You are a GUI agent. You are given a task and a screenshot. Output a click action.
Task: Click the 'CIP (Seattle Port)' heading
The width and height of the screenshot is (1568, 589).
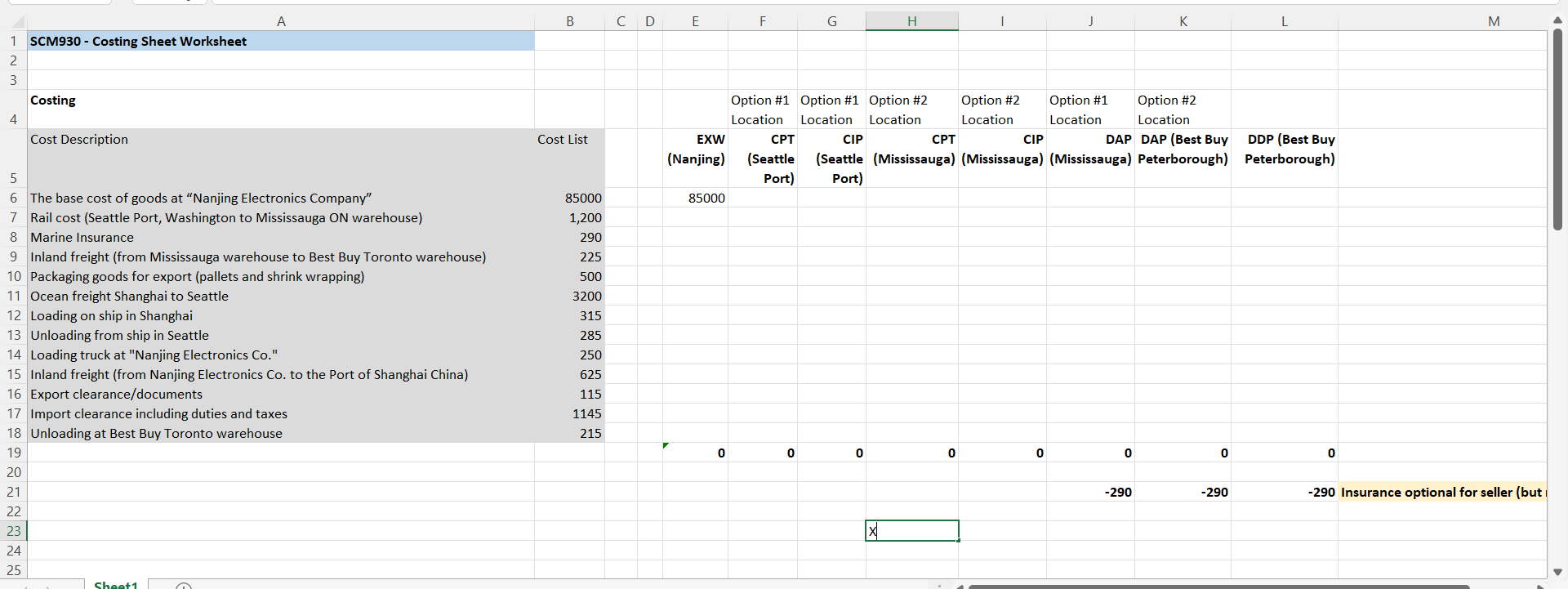tap(831, 158)
